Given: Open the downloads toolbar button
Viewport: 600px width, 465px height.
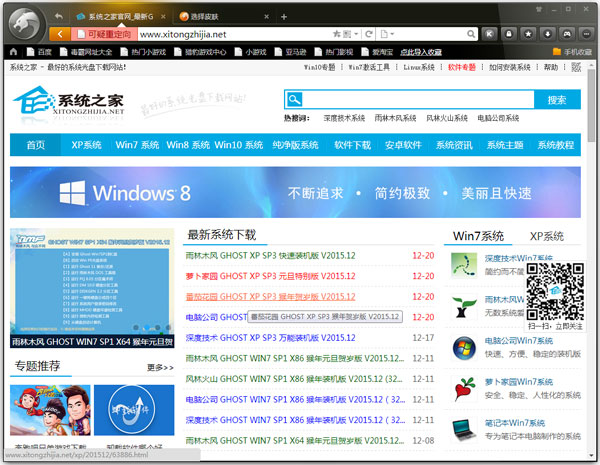Looking at the screenshot, I should pos(548,34).
